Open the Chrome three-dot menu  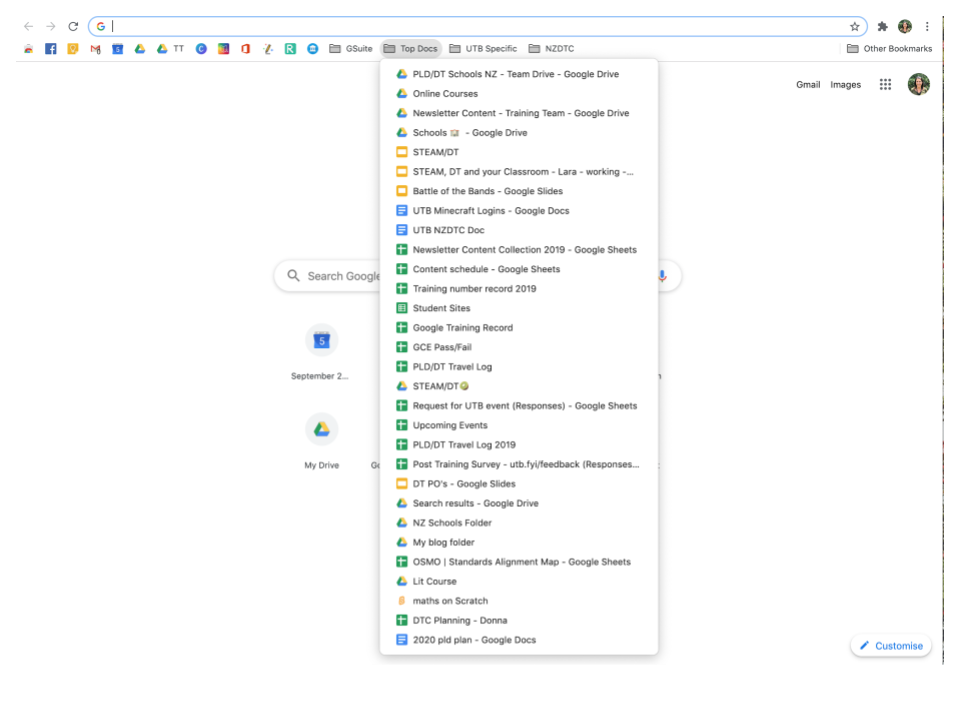click(927, 26)
